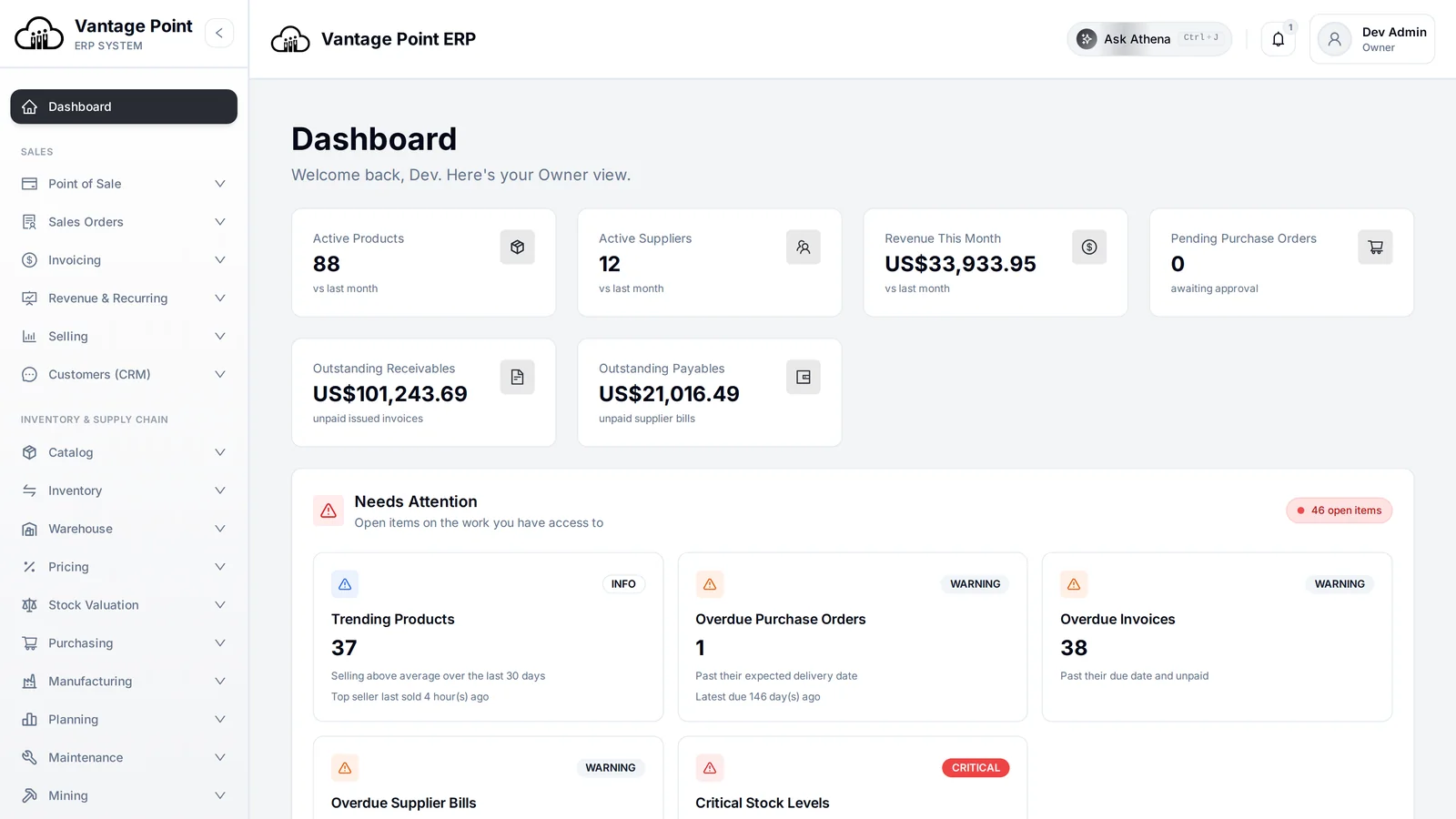Click the Active Products box icon
Viewport: 1456px width, 819px height.
(x=517, y=247)
